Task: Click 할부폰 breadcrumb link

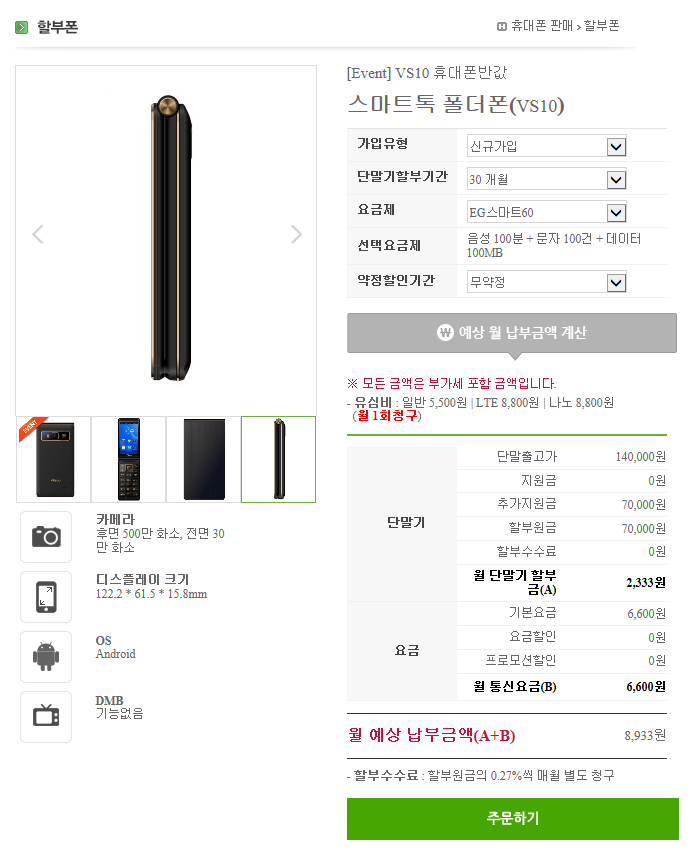Action: [601, 26]
